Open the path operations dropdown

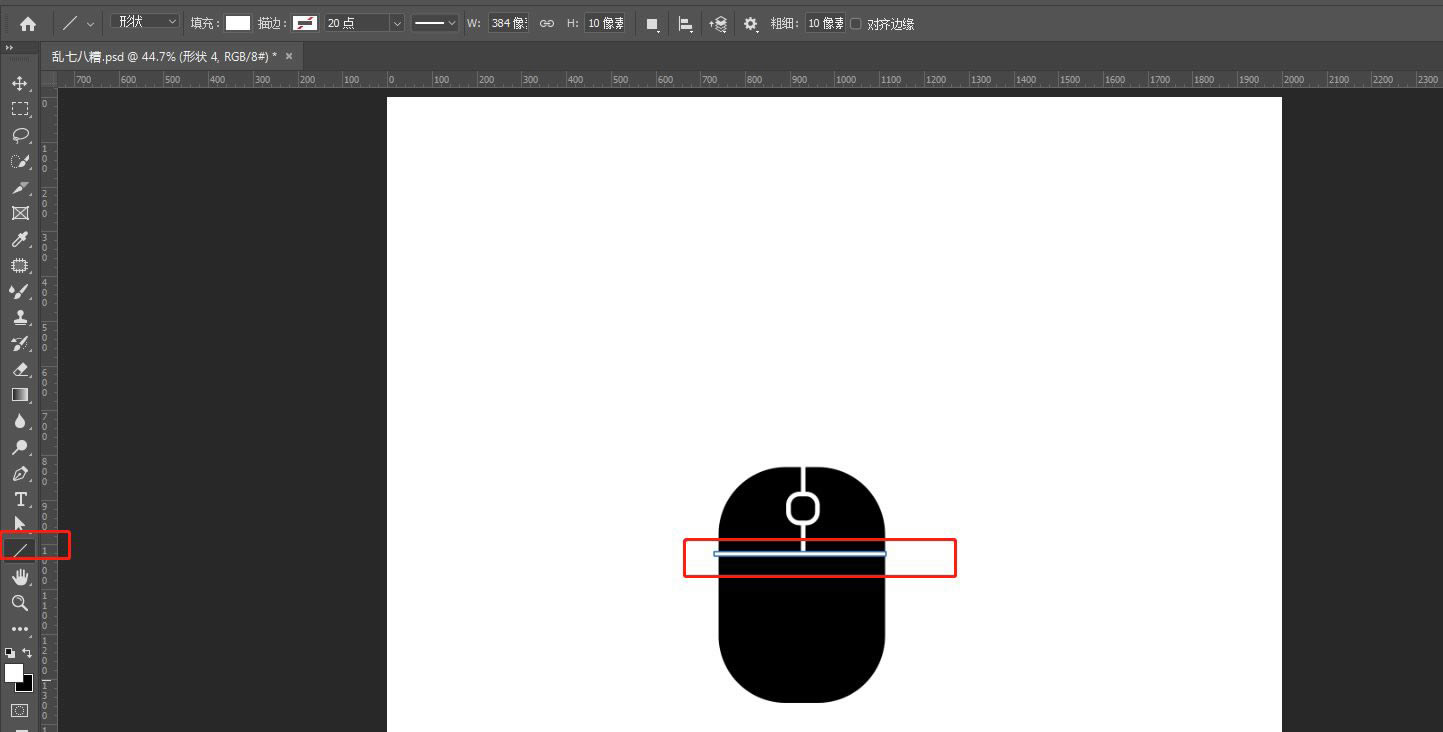(x=652, y=23)
